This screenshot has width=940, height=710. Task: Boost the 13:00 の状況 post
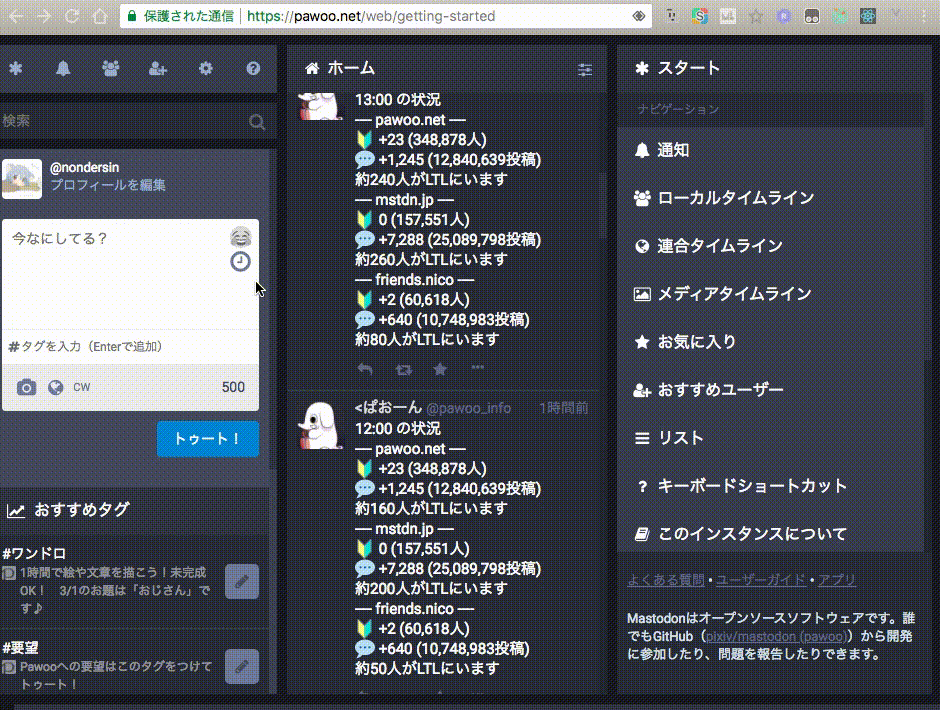point(403,369)
